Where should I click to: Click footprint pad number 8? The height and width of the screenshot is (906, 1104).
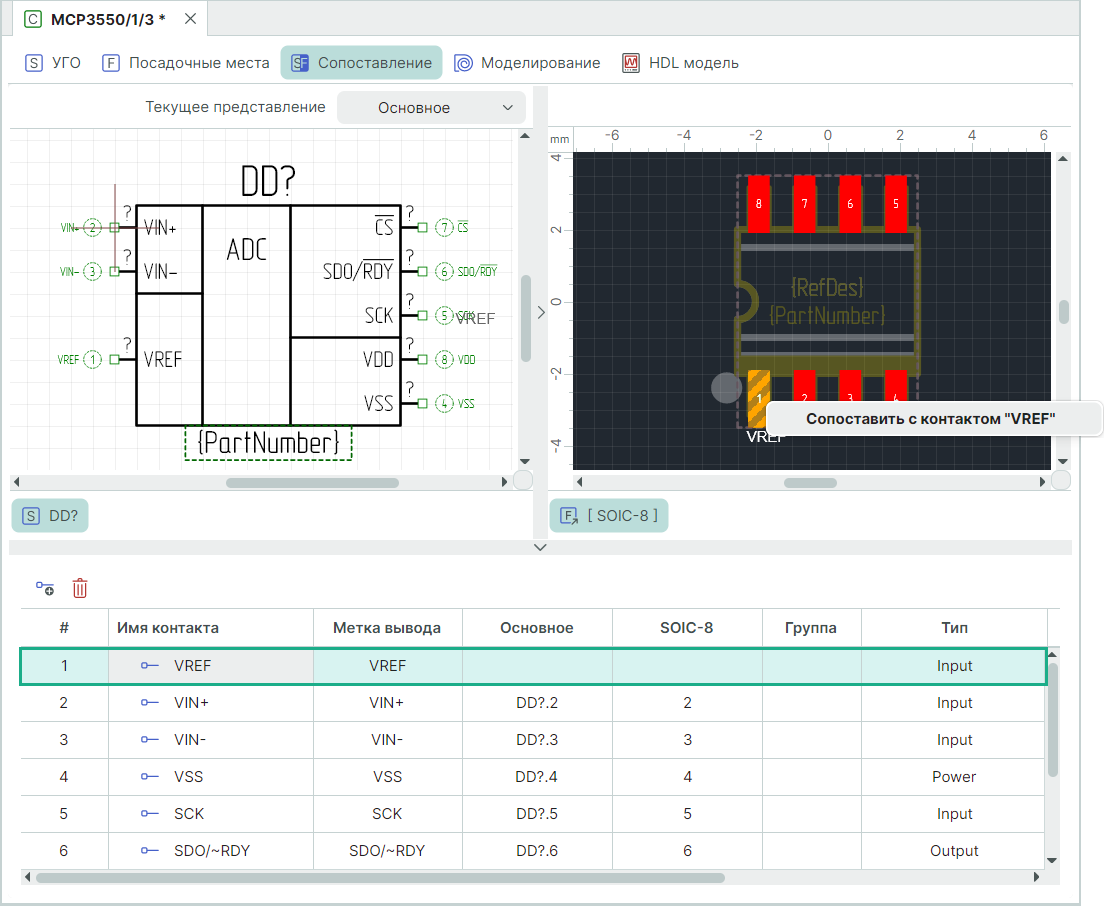(x=758, y=203)
